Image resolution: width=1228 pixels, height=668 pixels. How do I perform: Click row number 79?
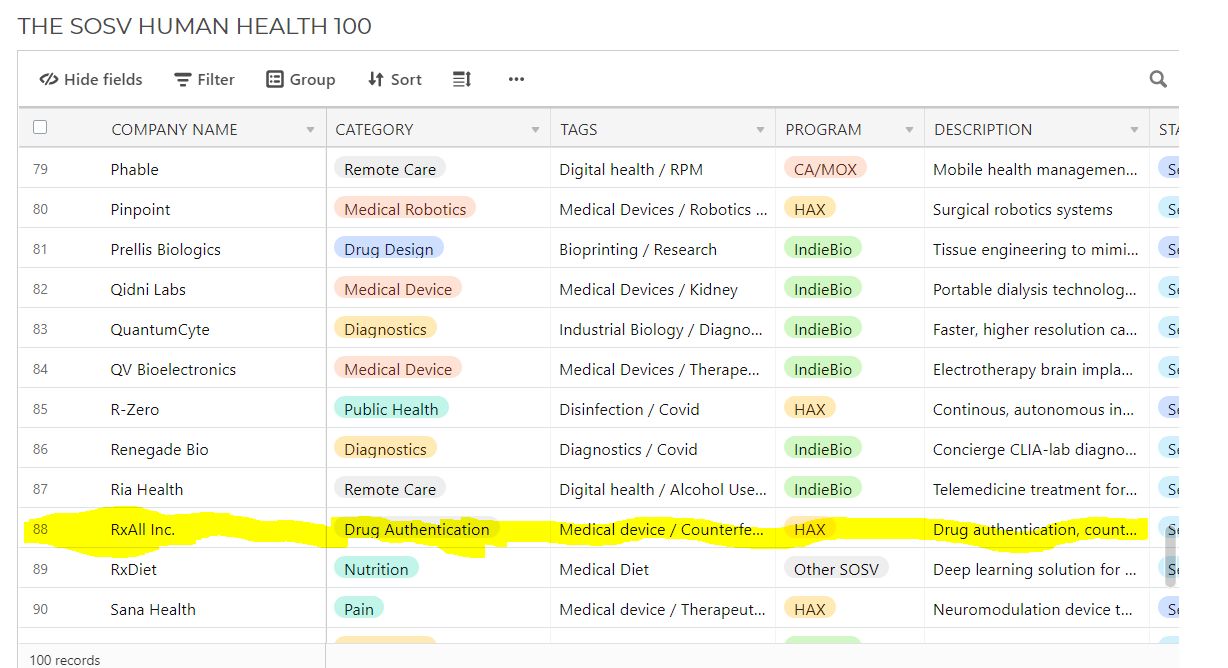[x=40, y=169]
